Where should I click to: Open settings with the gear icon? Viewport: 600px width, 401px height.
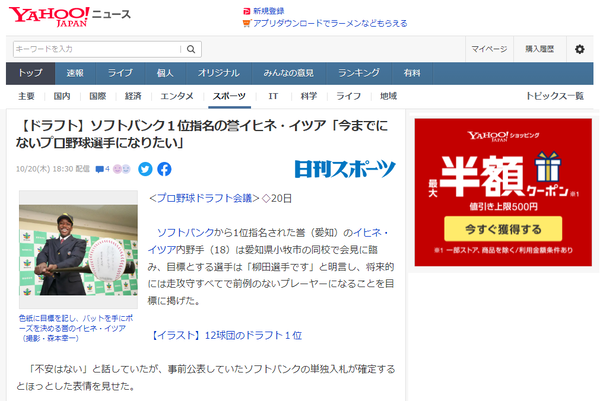click(579, 49)
